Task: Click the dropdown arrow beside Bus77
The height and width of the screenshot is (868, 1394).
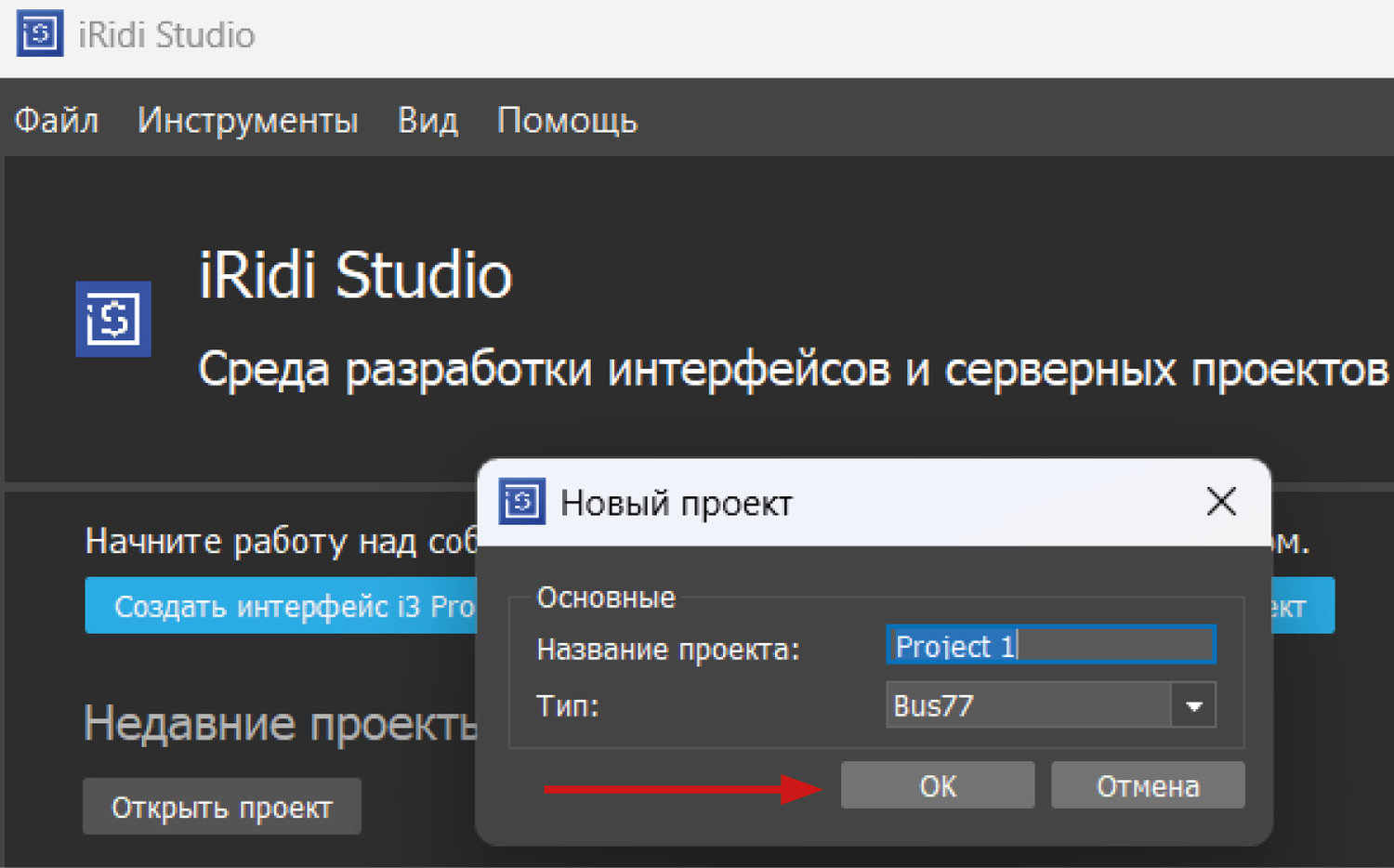Action: pyautogui.click(x=1194, y=706)
